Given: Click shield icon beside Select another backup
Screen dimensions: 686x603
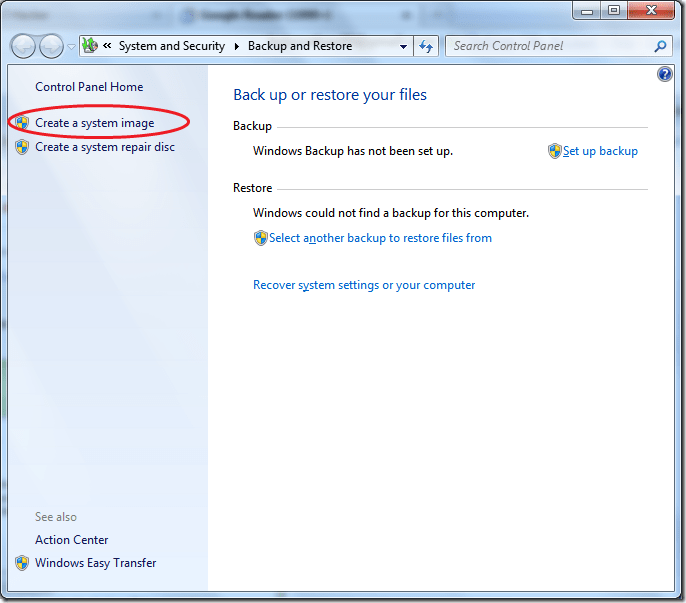Looking at the screenshot, I should tap(261, 238).
